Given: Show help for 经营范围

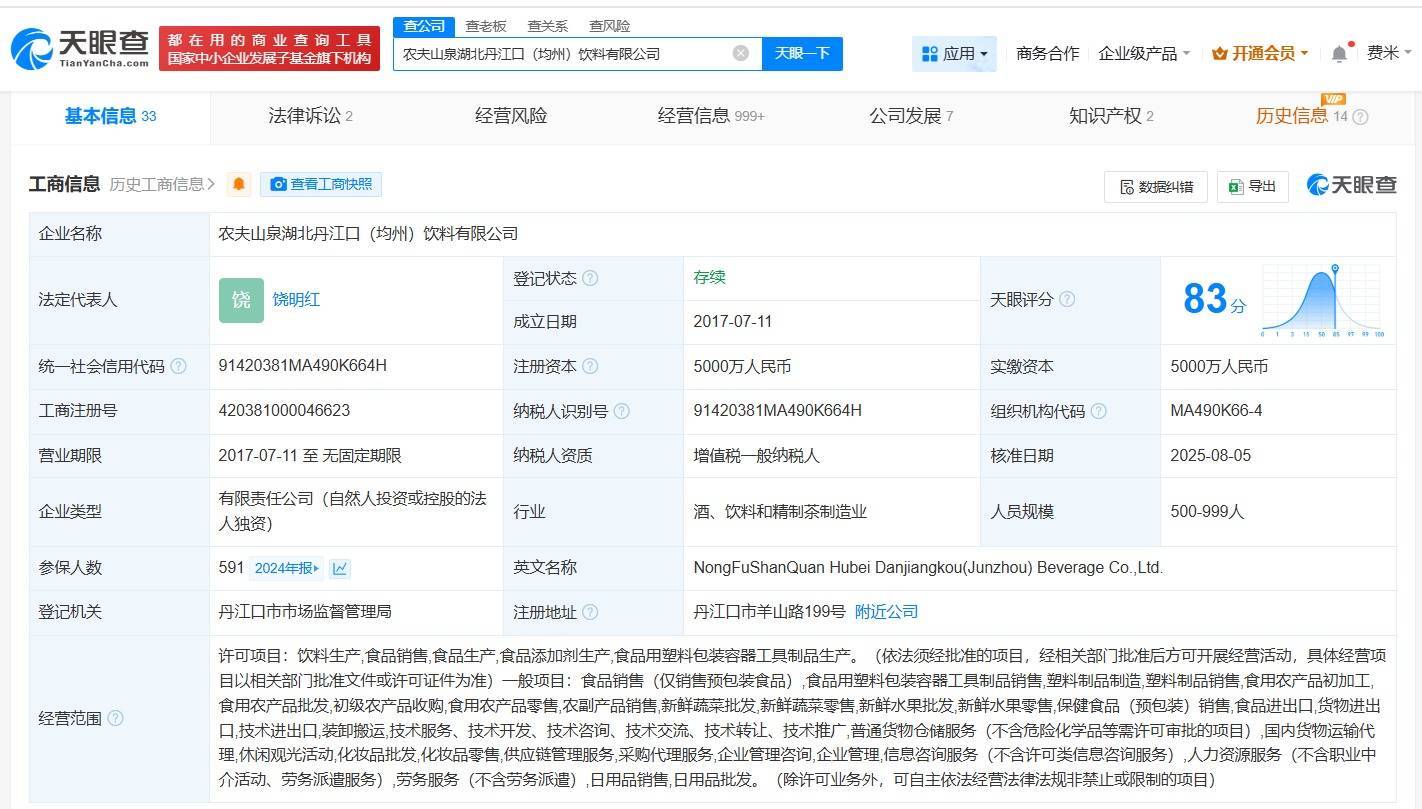Looking at the screenshot, I should click(x=115, y=718).
